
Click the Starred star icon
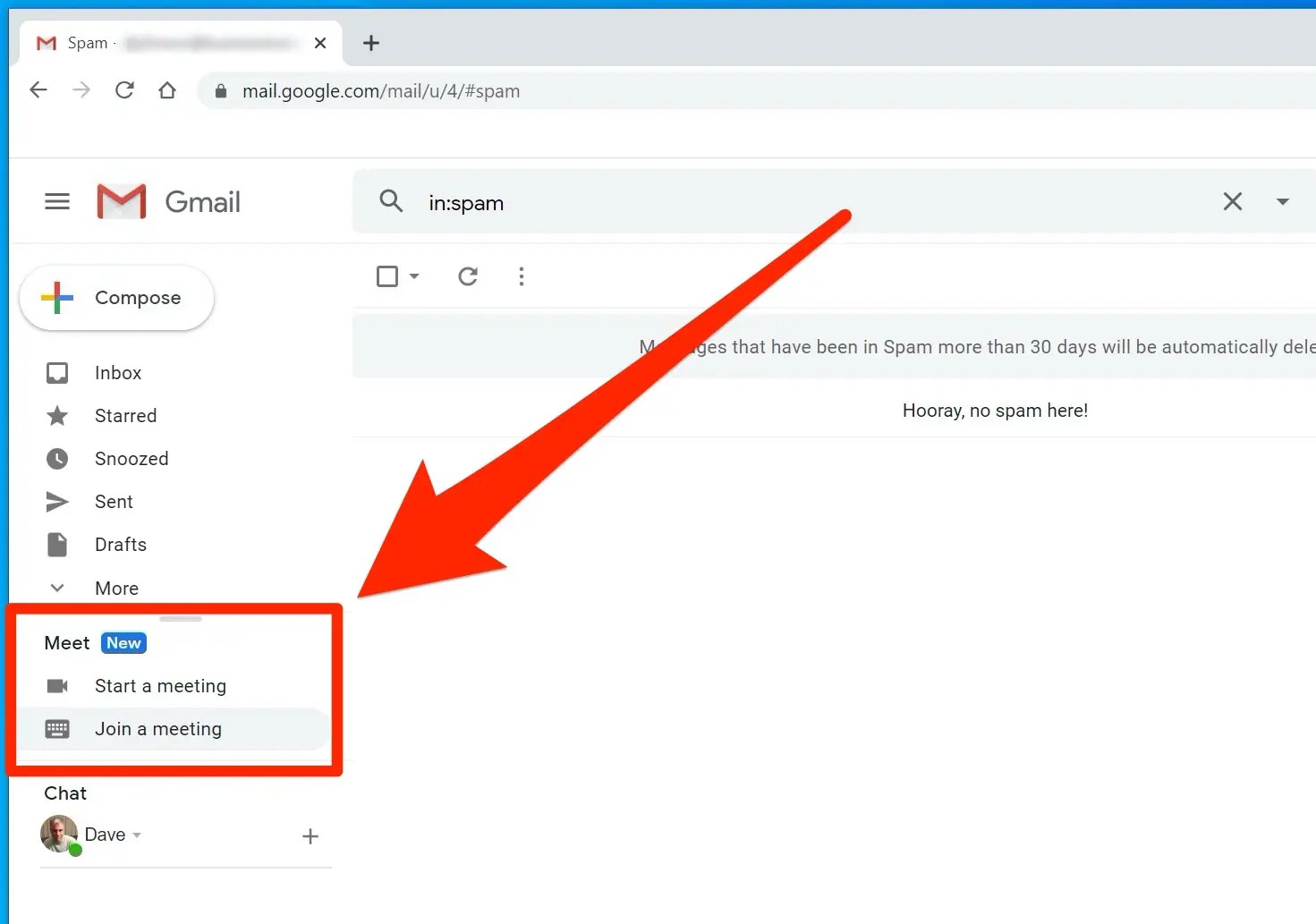[57, 416]
